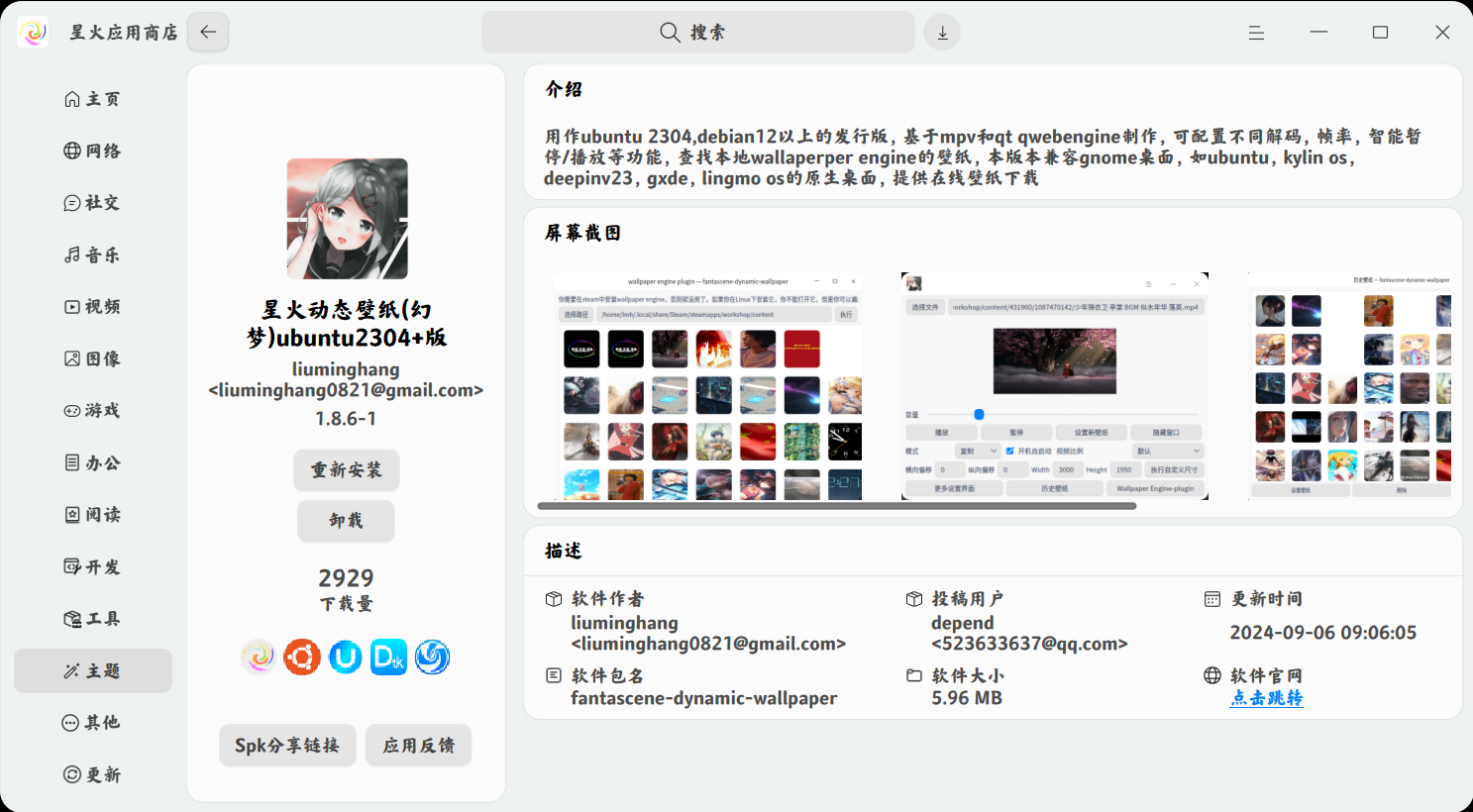The width and height of the screenshot is (1473, 812).
Task: Open the 图像 image category
Action: [x=93, y=358]
